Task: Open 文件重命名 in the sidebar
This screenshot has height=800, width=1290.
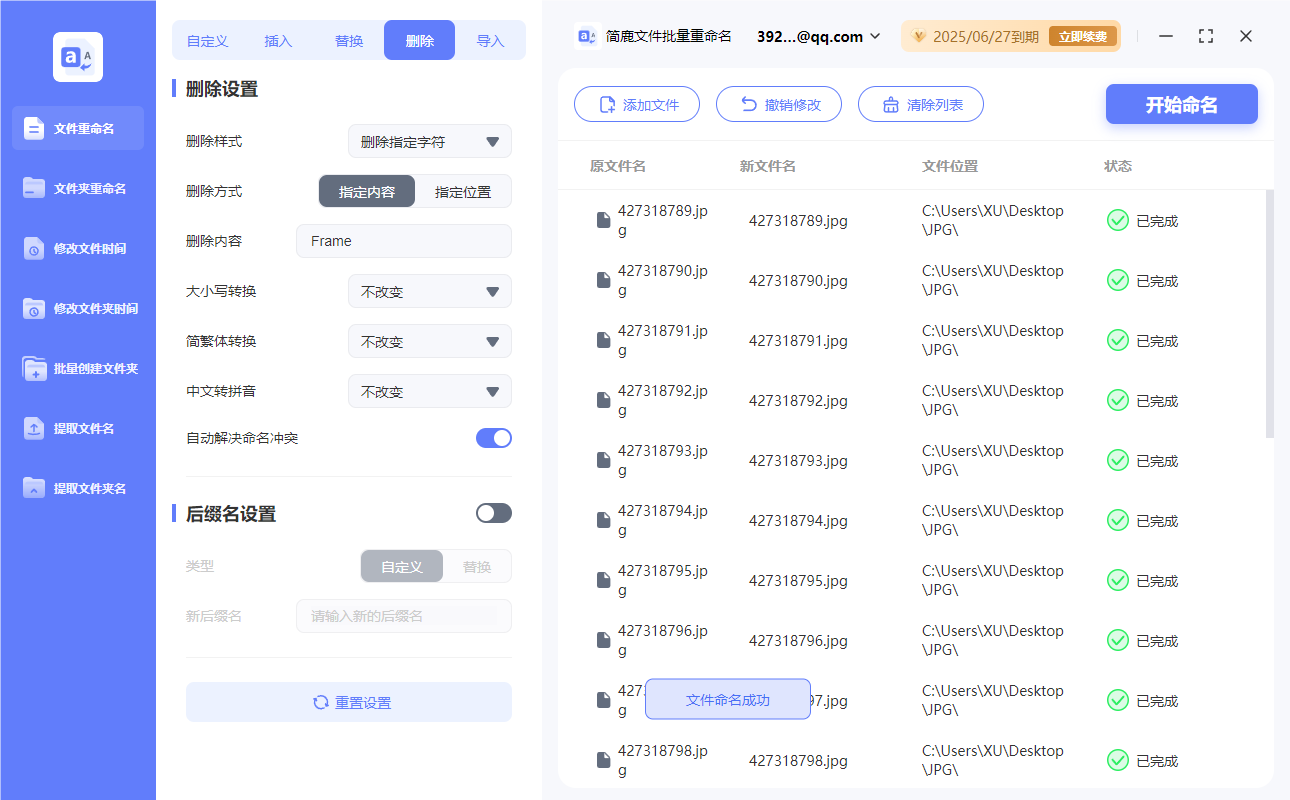Action: [x=78, y=128]
